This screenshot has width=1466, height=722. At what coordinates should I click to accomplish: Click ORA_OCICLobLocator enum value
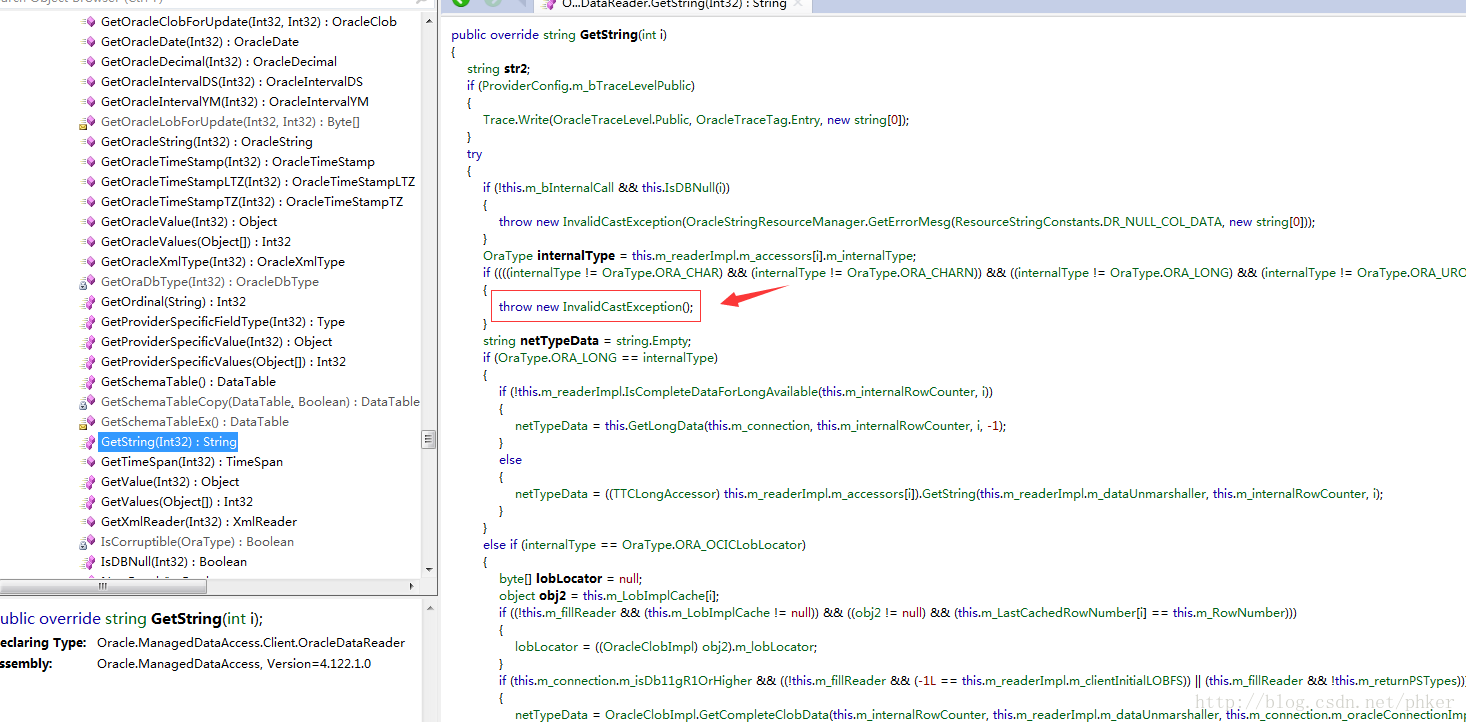tap(739, 545)
